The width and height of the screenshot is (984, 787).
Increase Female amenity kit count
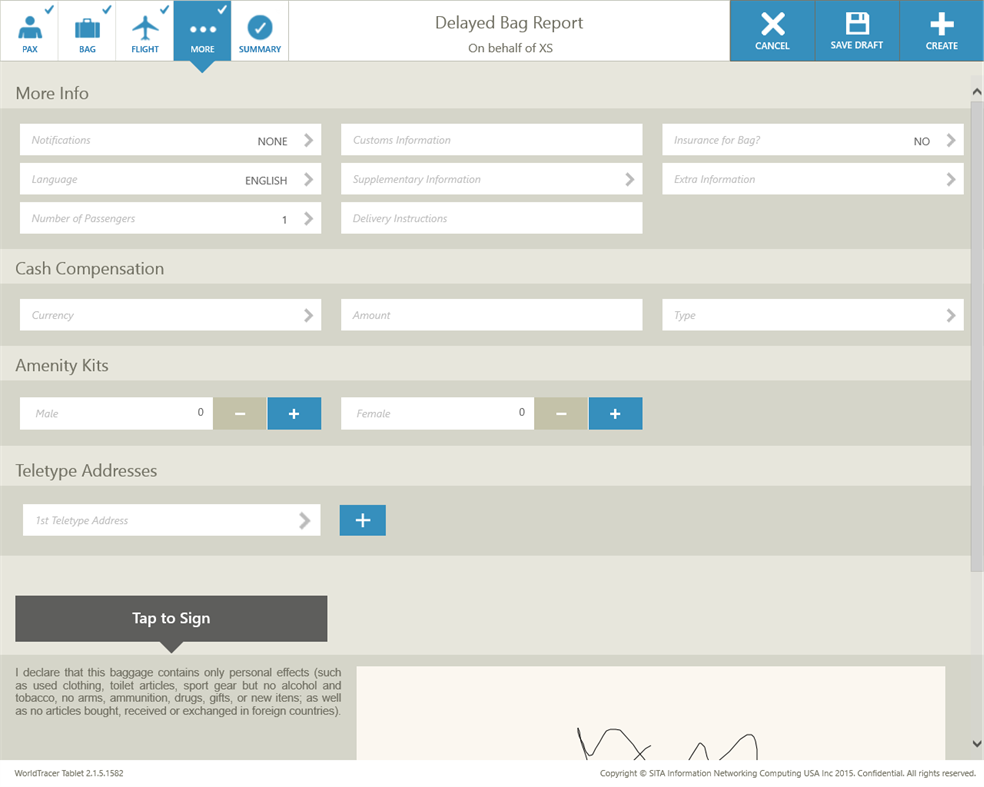pyautogui.click(x=615, y=414)
